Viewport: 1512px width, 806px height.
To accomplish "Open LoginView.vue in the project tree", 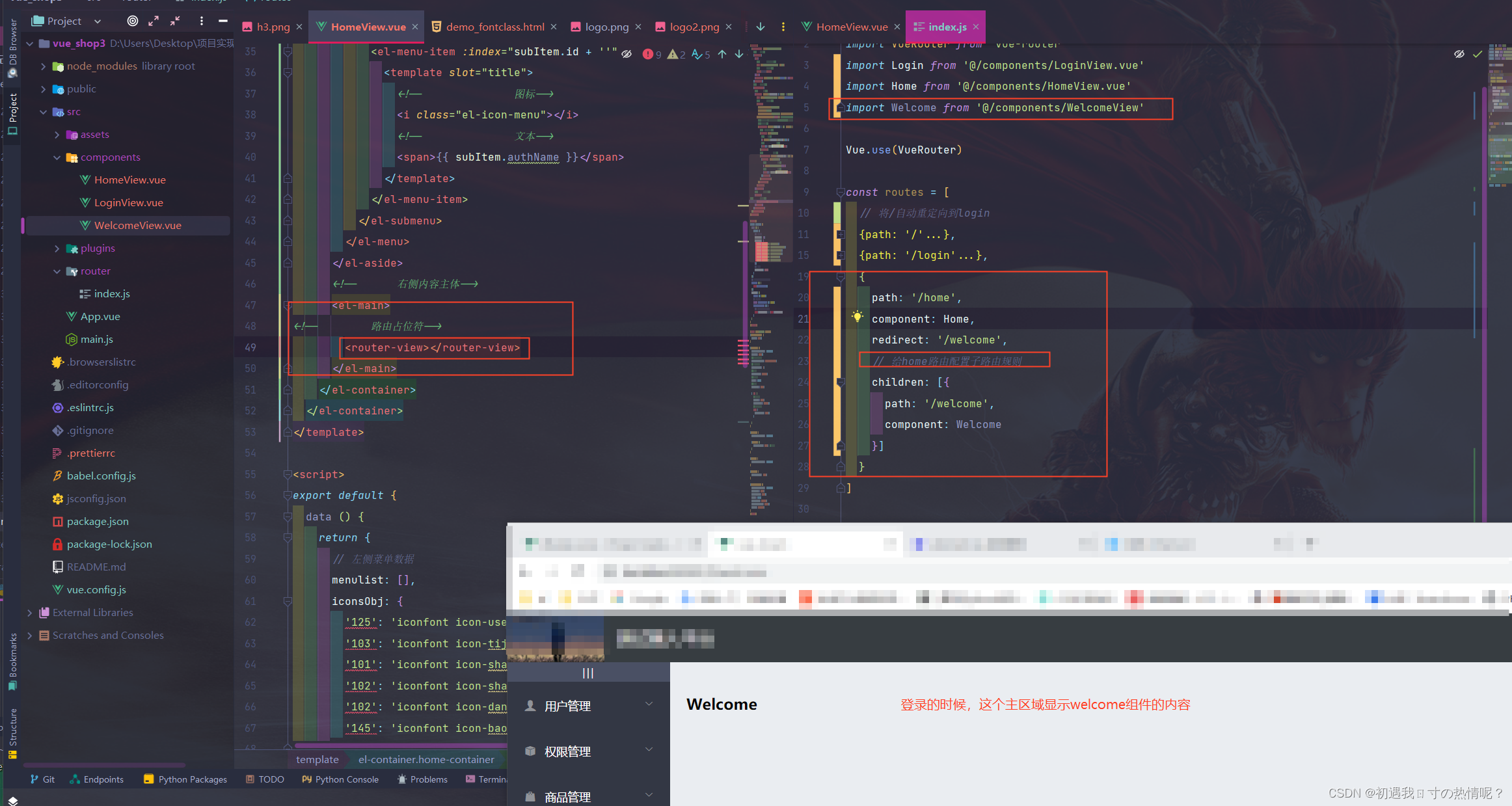I will click(x=128, y=203).
